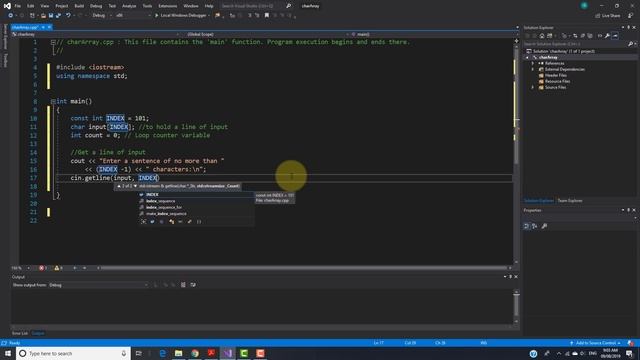Click the bookmark toolbar icon
Screen dimensions: 640x360
[x=267, y=16]
